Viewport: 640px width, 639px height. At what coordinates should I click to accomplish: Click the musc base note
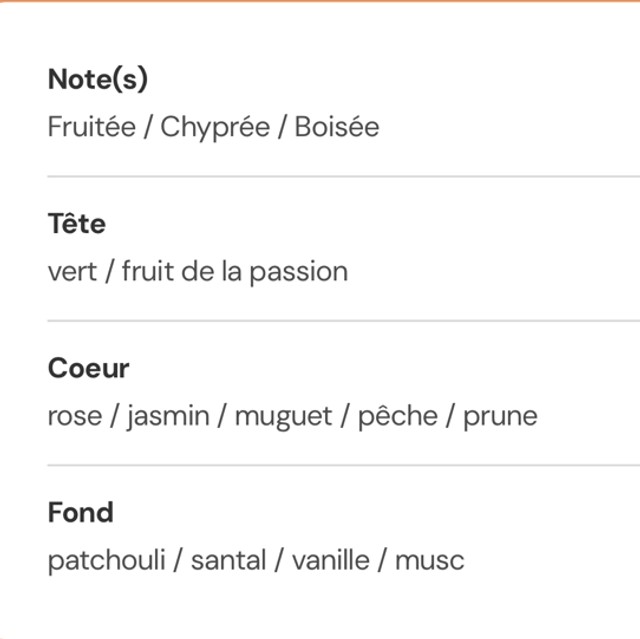point(430,560)
